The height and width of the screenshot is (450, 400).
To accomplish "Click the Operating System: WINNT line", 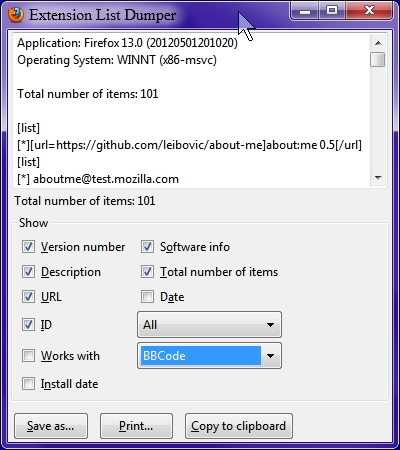I will (117, 60).
